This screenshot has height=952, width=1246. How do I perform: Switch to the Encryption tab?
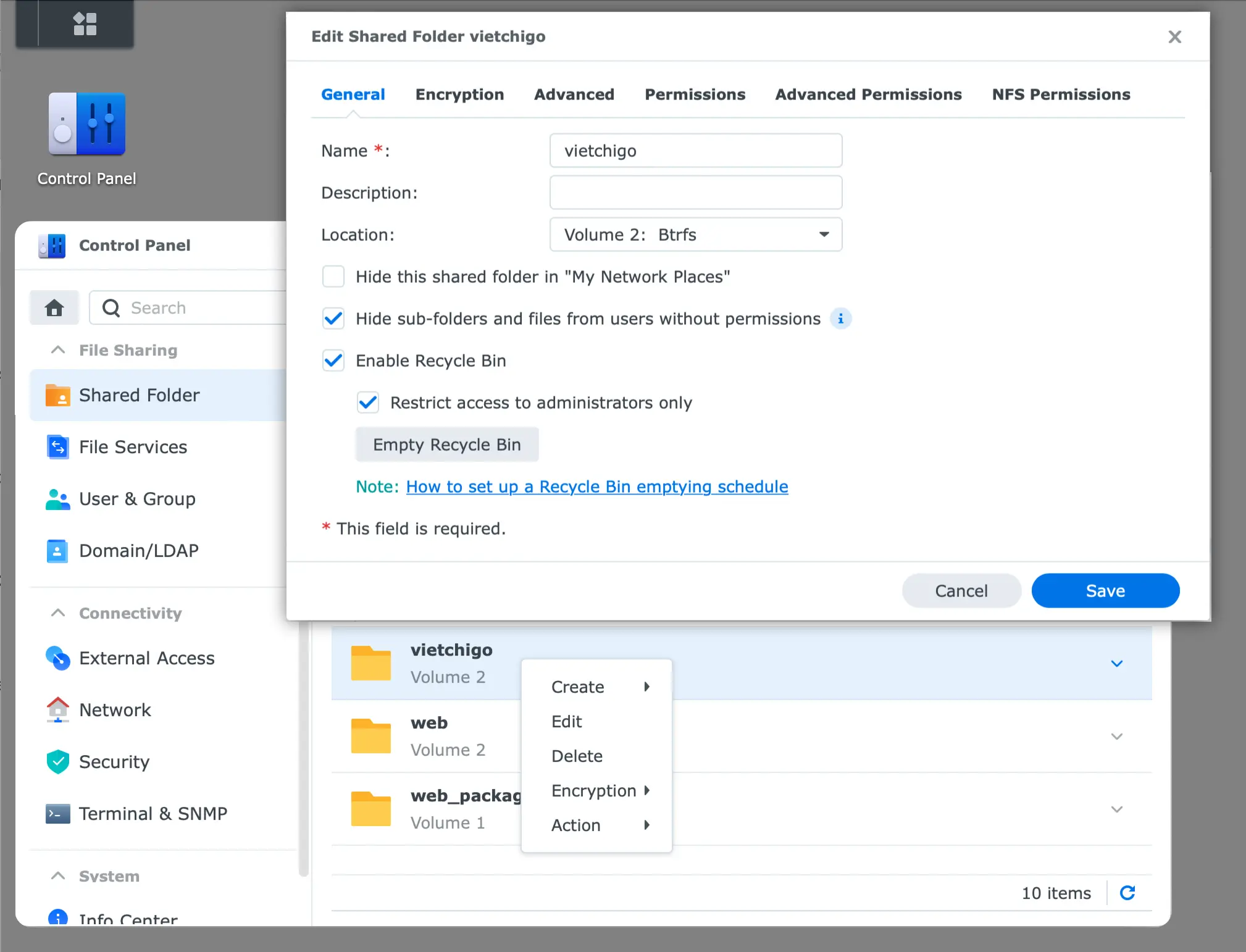click(460, 94)
